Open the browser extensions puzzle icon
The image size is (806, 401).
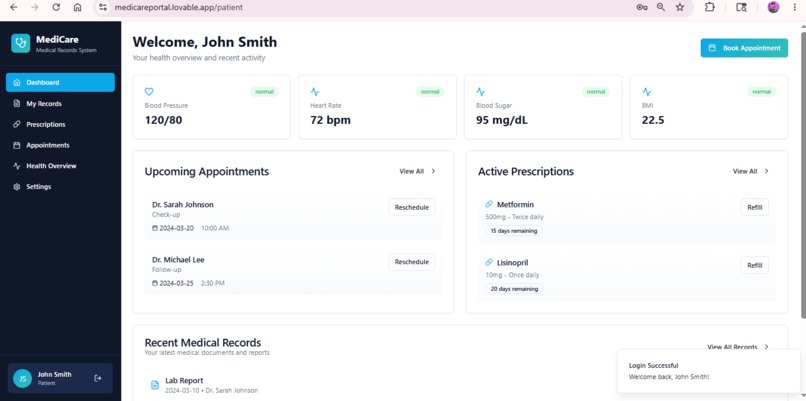710,7
